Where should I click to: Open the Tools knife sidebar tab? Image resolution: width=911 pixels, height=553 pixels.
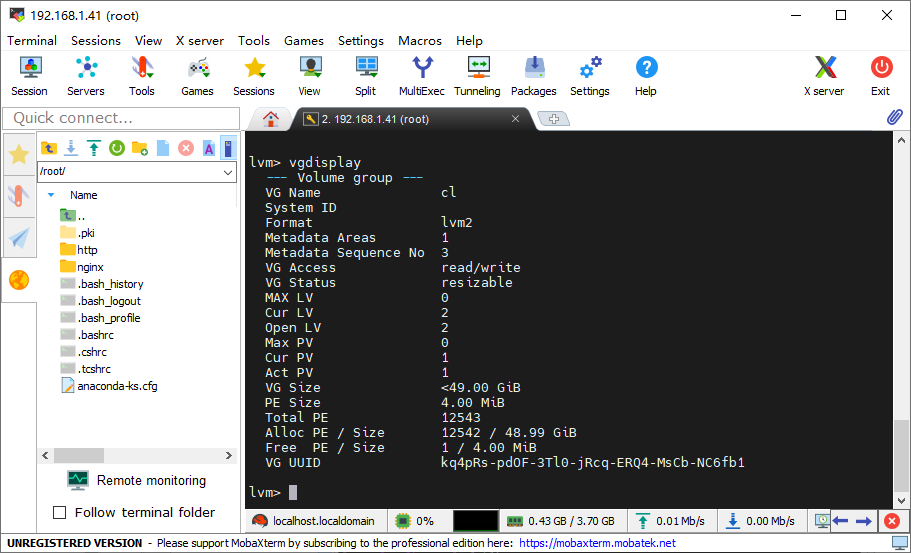click(x=19, y=196)
